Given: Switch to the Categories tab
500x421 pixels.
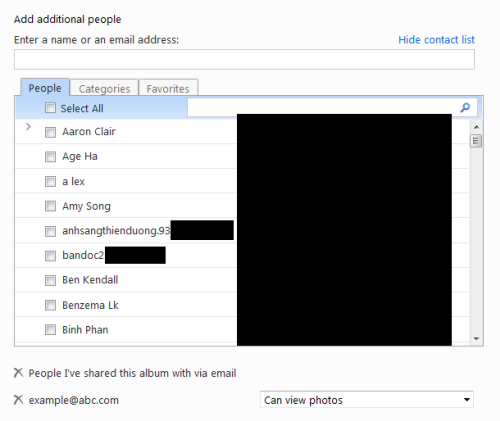Looking at the screenshot, I should [104, 88].
